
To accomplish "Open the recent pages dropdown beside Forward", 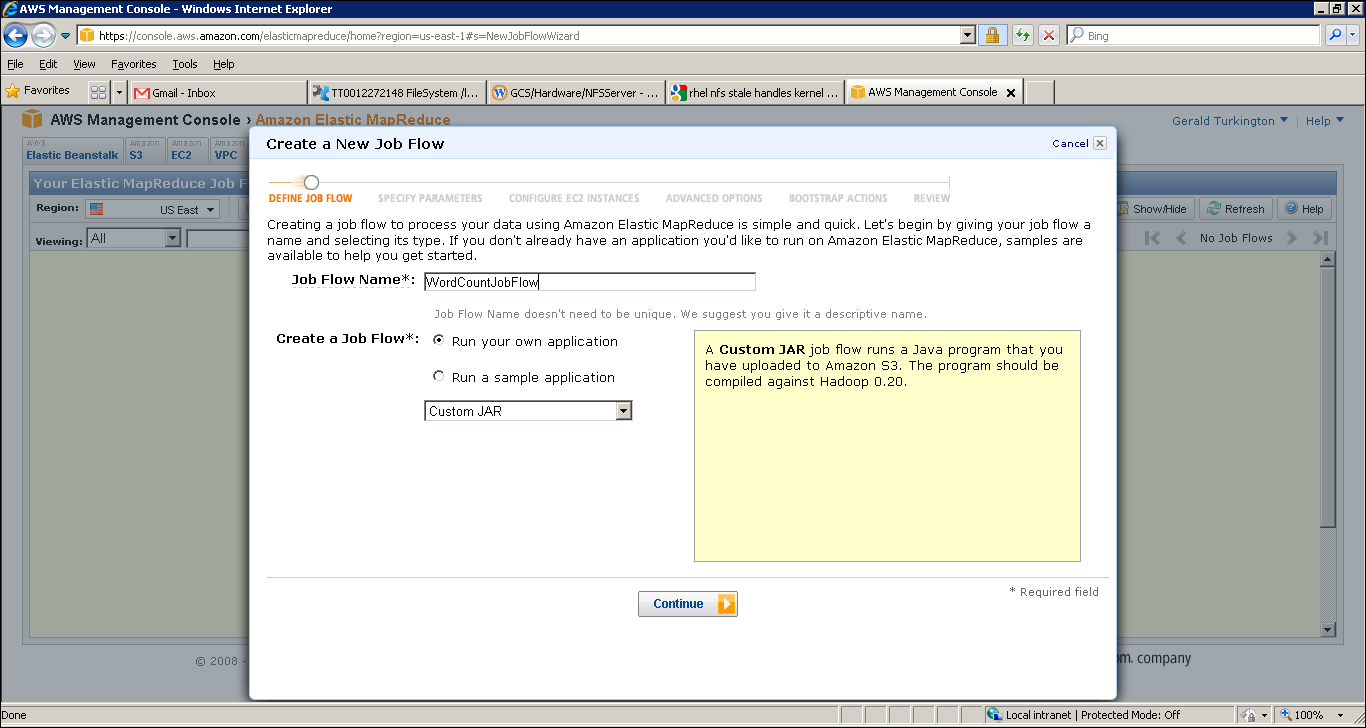I will (x=66, y=36).
